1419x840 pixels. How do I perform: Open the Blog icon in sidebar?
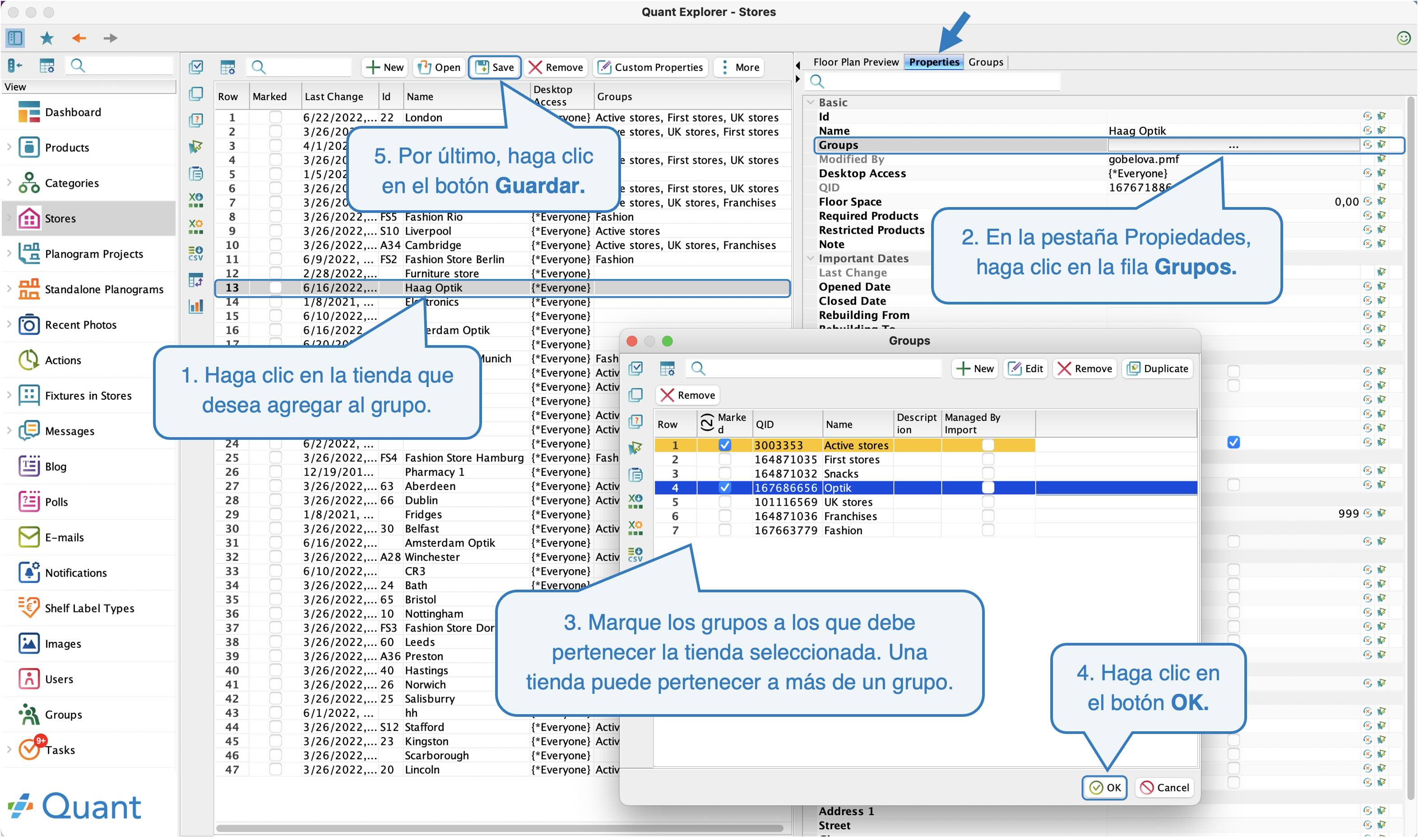pos(29,466)
